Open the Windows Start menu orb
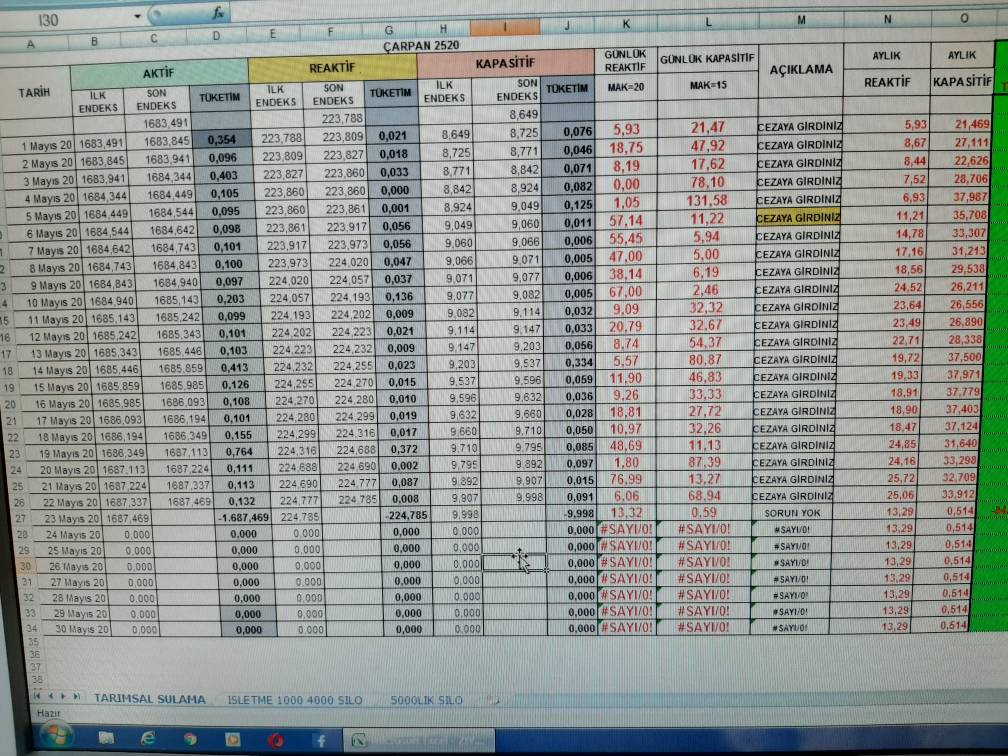This screenshot has height=756, width=1008. pos(57,735)
